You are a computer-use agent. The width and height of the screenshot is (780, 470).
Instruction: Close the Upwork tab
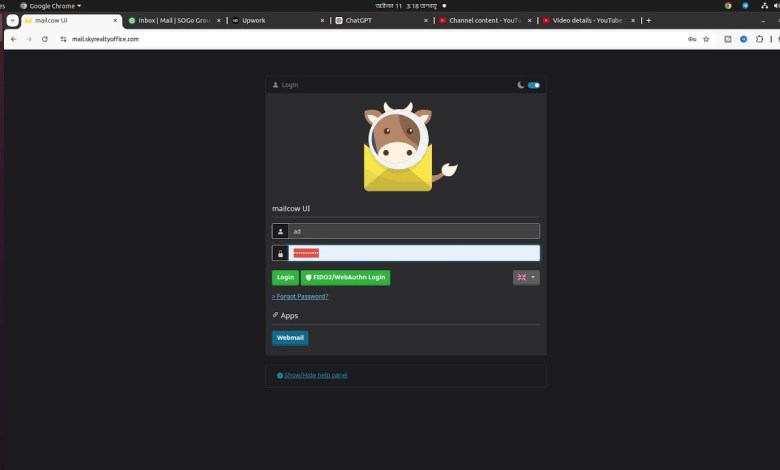coord(322,20)
